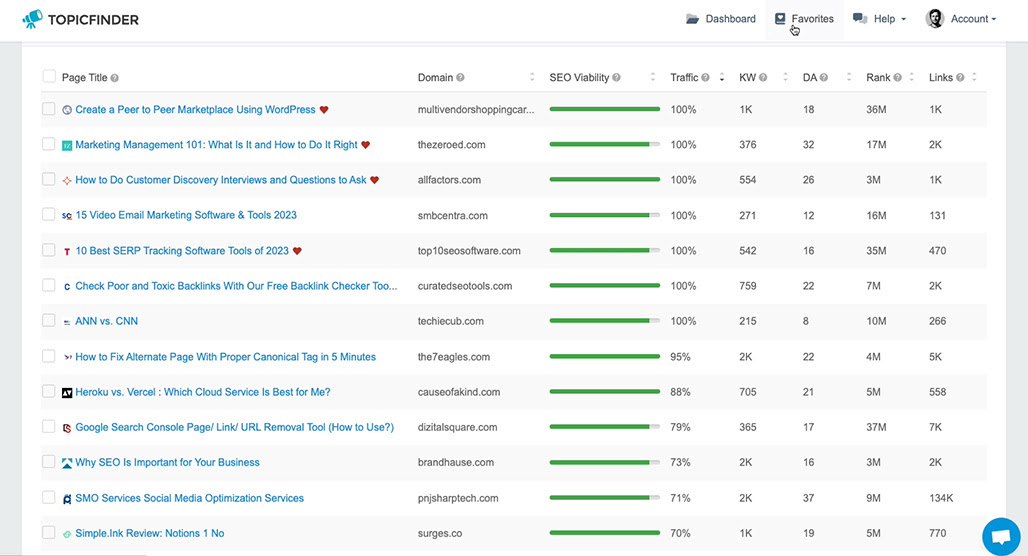Open Why SEO Is Important for Your Business link
The width and height of the screenshot is (1028, 556).
(x=167, y=462)
